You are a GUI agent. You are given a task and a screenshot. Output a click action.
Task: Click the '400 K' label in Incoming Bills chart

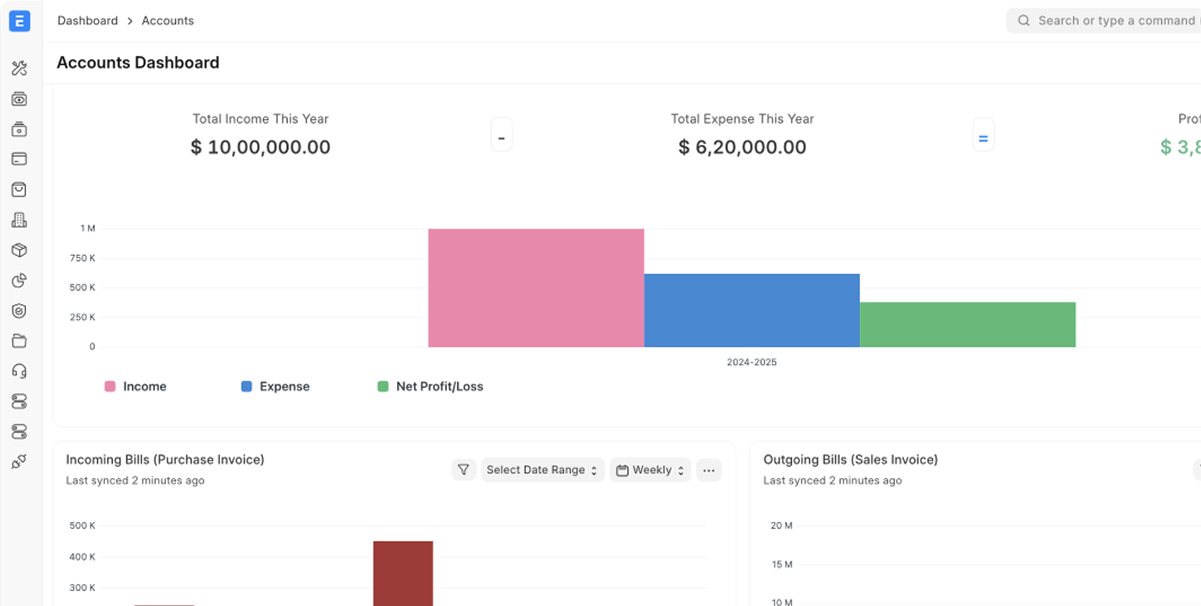[x=82, y=557]
